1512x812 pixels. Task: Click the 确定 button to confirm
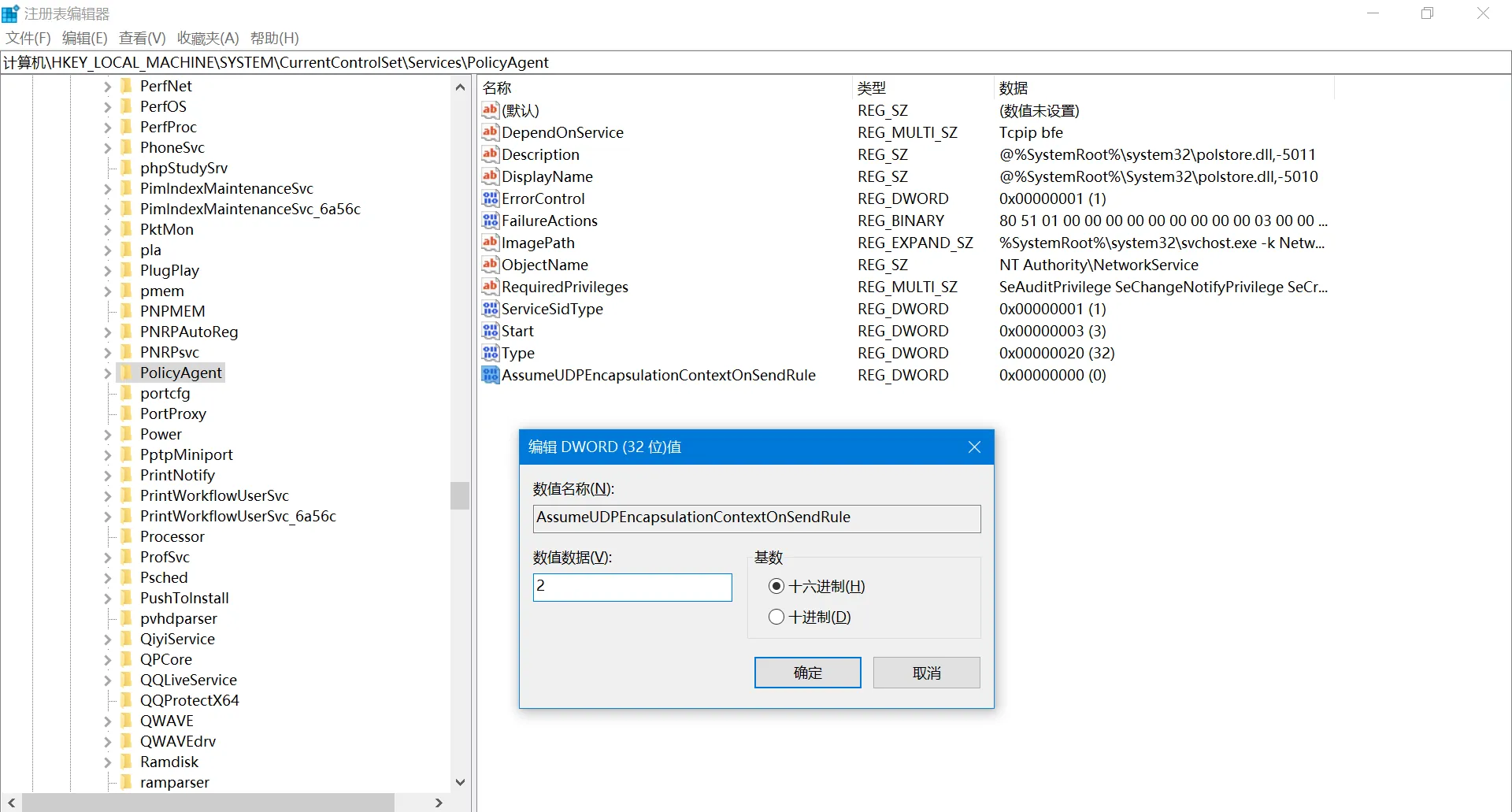click(807, 673)
